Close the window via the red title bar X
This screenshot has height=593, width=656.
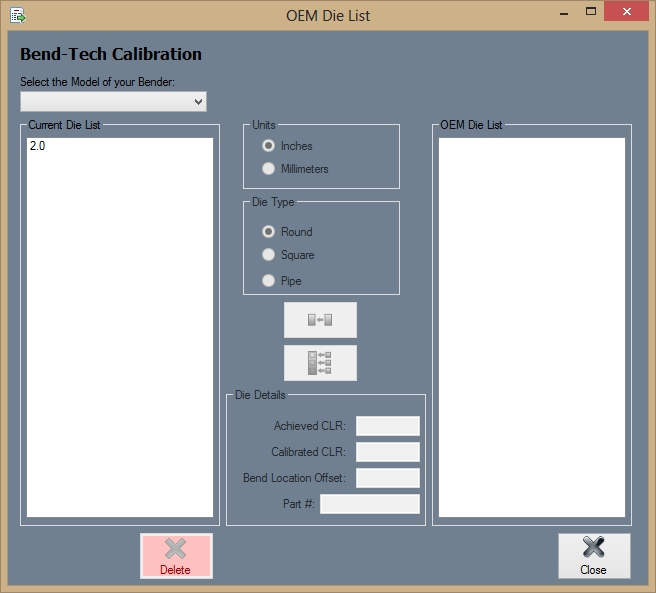626,12
